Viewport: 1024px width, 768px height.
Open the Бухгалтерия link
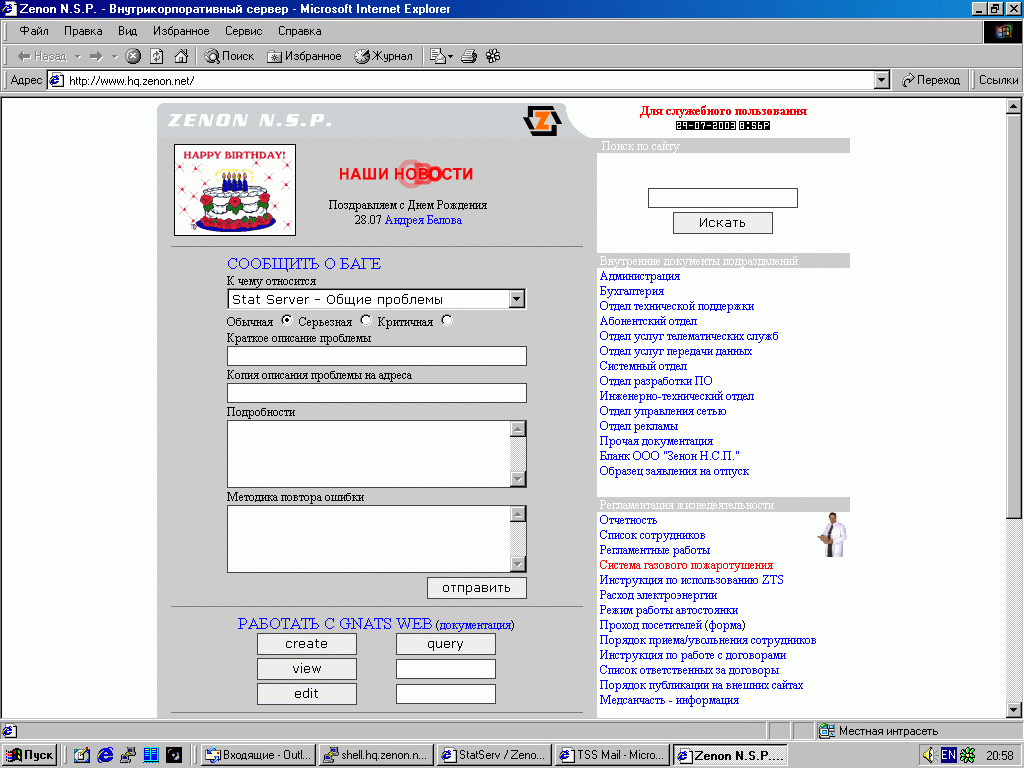click(632, 291)
